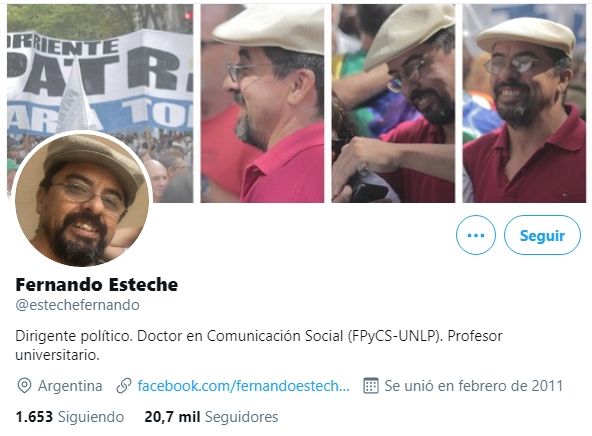This screenshot has width=592, height=436.
Task: Click the Fernando Esteche display name
Action: [97, 285]
